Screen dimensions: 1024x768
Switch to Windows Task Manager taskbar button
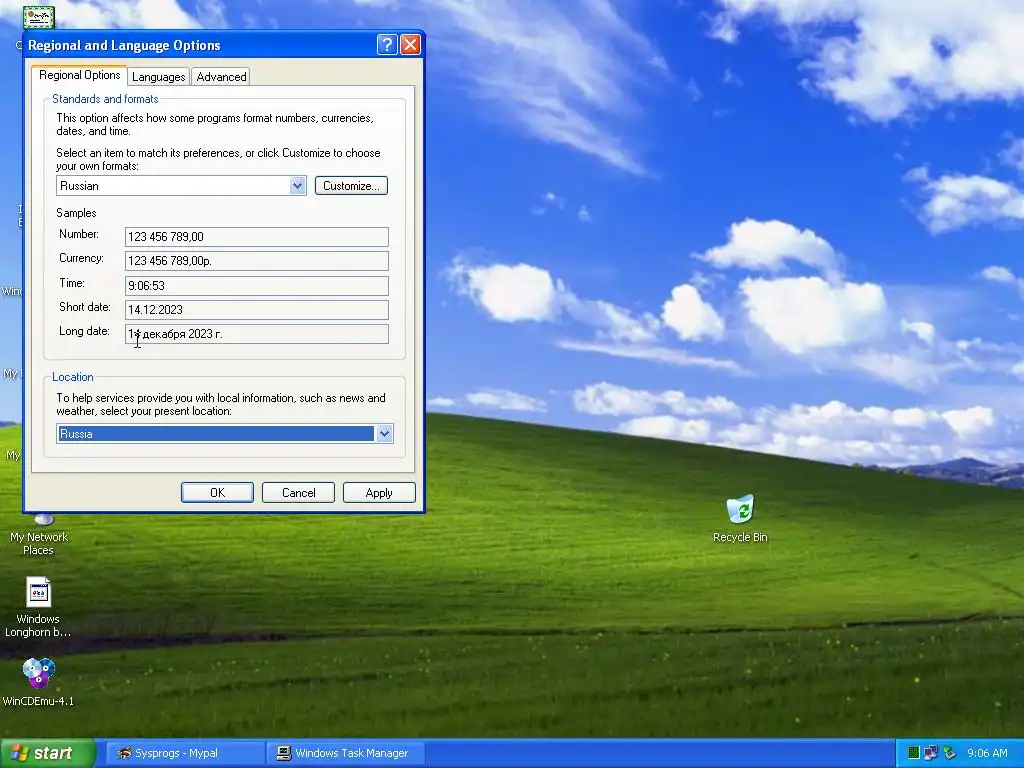point(345,753)
